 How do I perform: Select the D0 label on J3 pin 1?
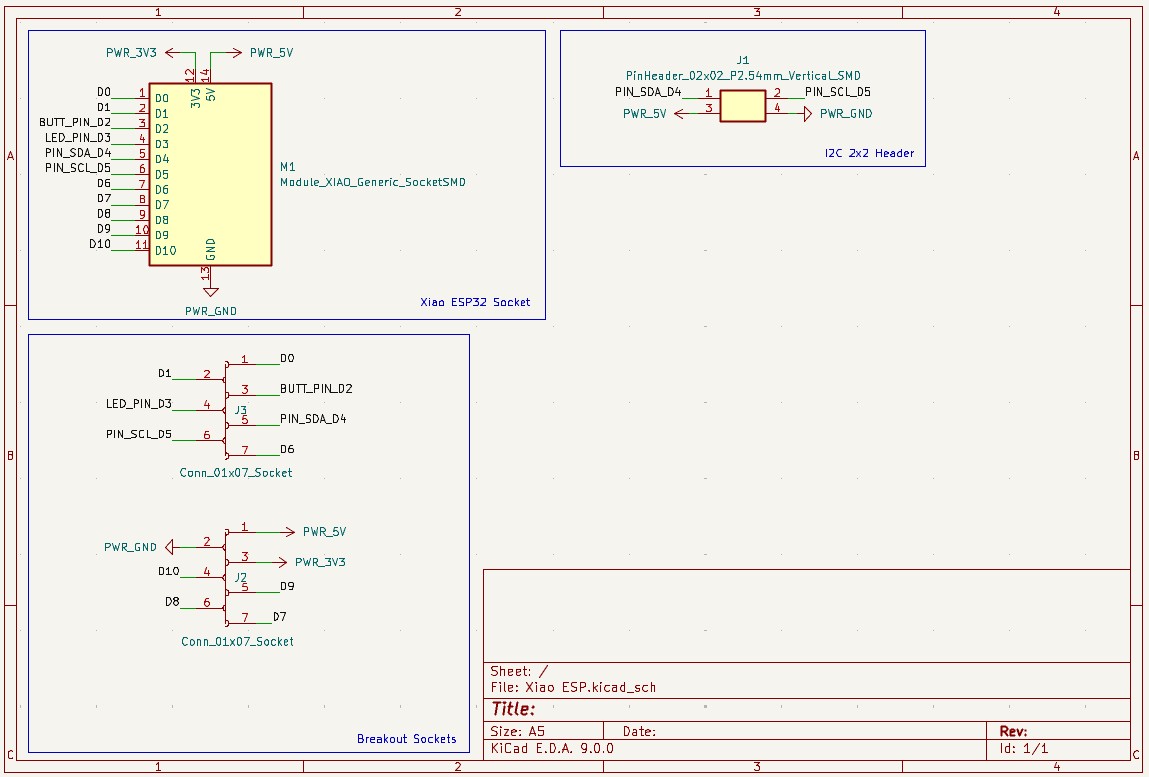(x=287, y=358)
